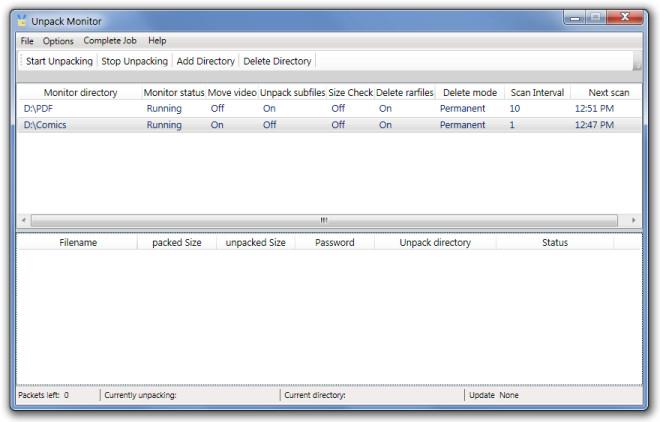Click Start Unpacking toolbar button

59,61
